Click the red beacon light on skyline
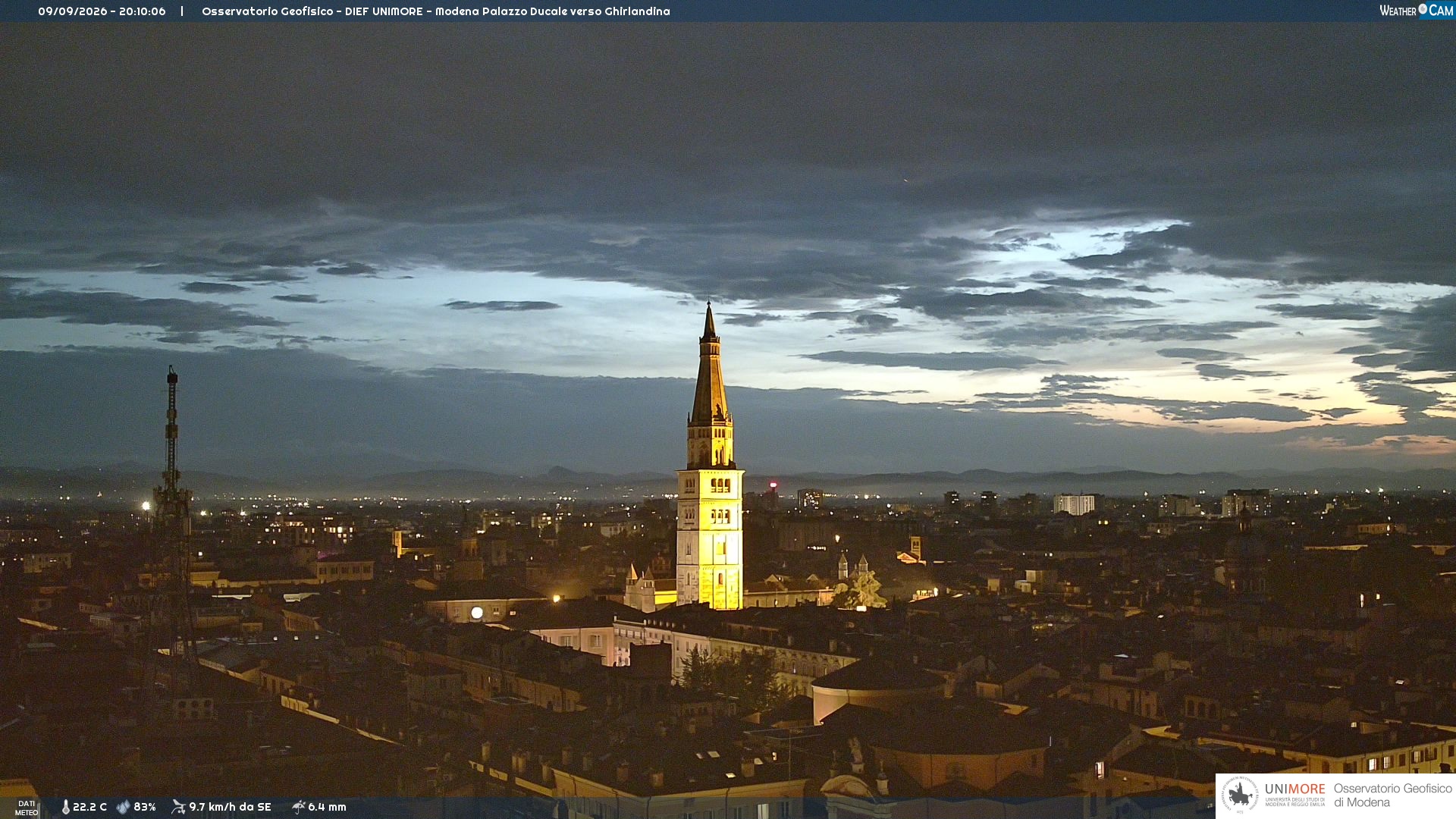1456x819 pixels. click(x=773, y=484)
